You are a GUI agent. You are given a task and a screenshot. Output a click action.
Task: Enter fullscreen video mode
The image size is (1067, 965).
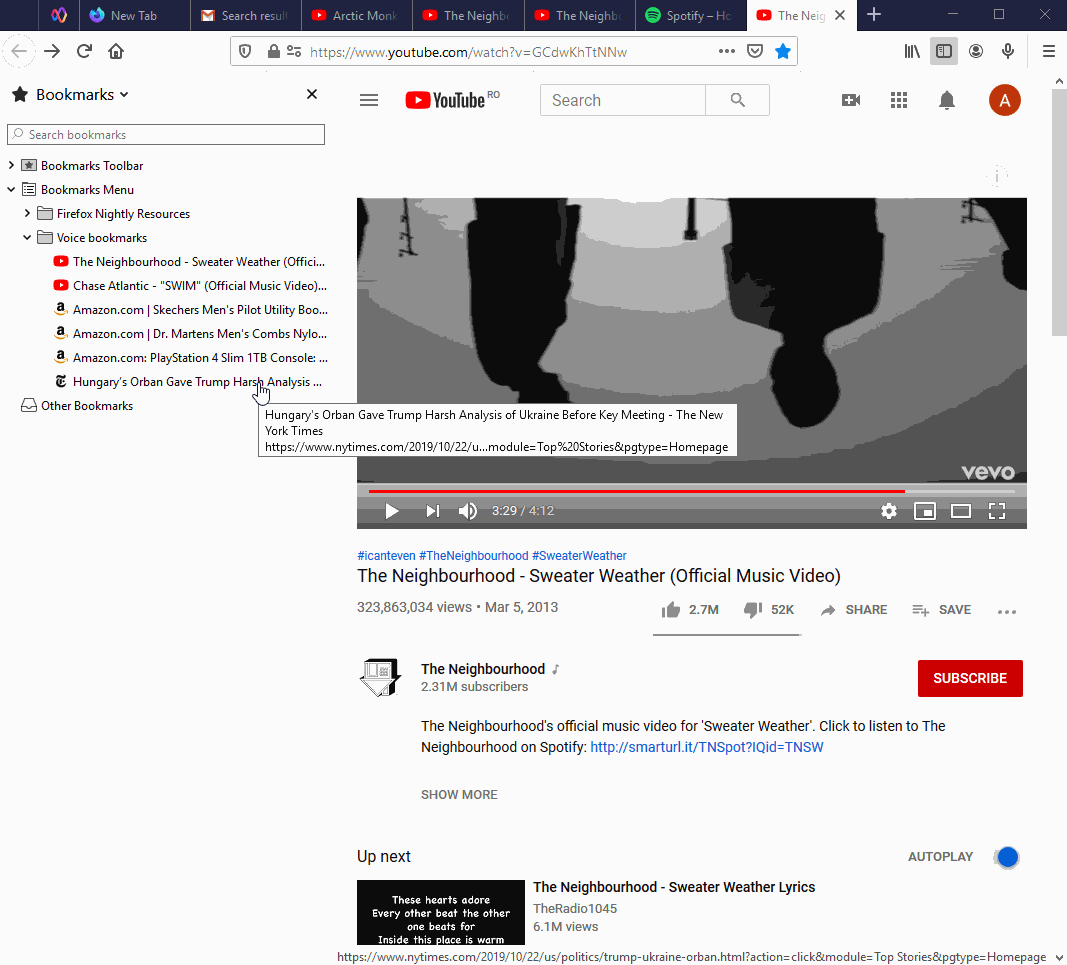pyautogui.click(x=997, y=511)
